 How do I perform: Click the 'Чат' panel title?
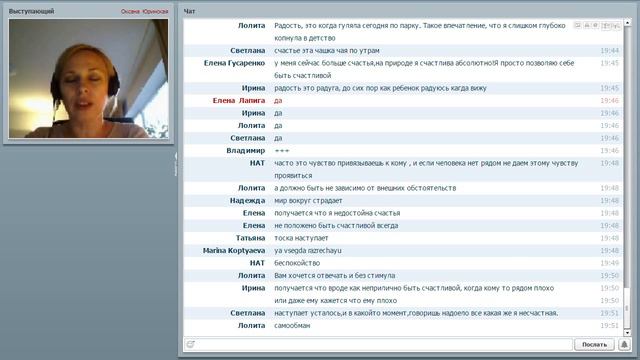click(189, 11)
